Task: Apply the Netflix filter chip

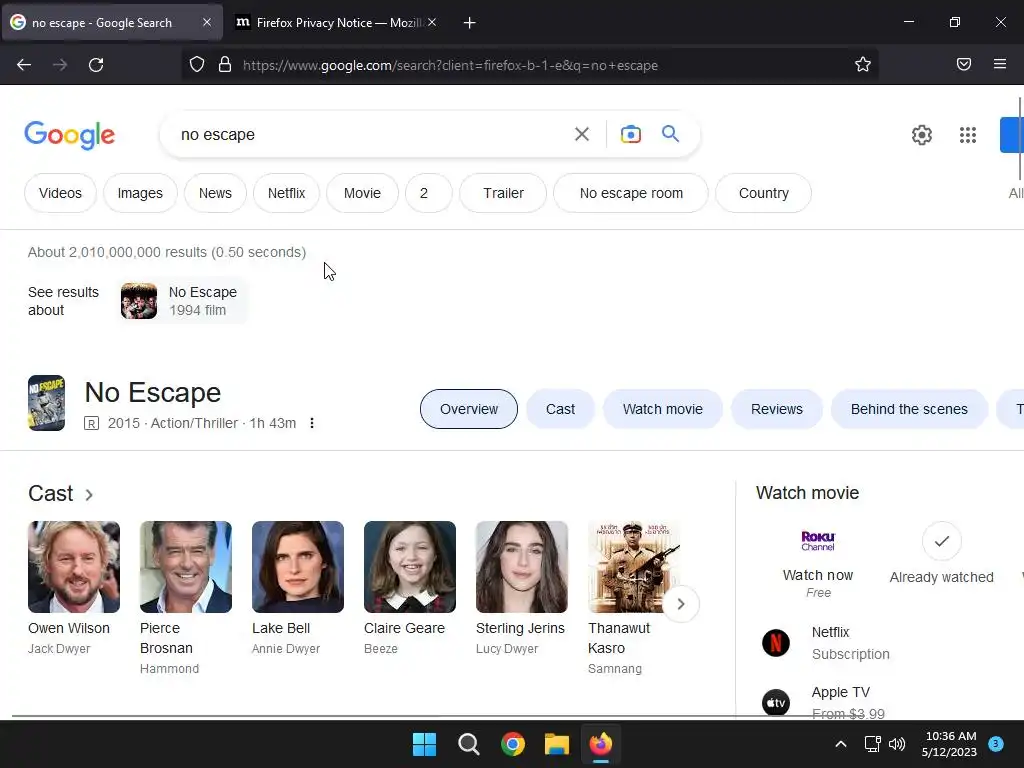Action: [x=286, y=193]
